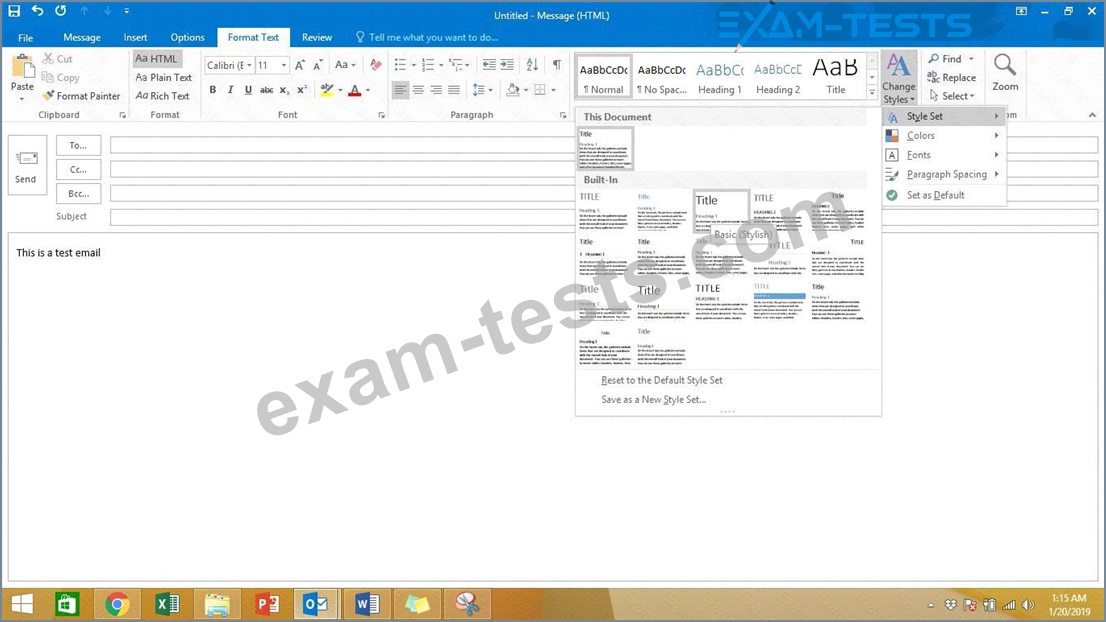Image resolution: width=1106 pixels, height=622 pixels.
Task: Sort the selected text
Action: click(533, 65)
